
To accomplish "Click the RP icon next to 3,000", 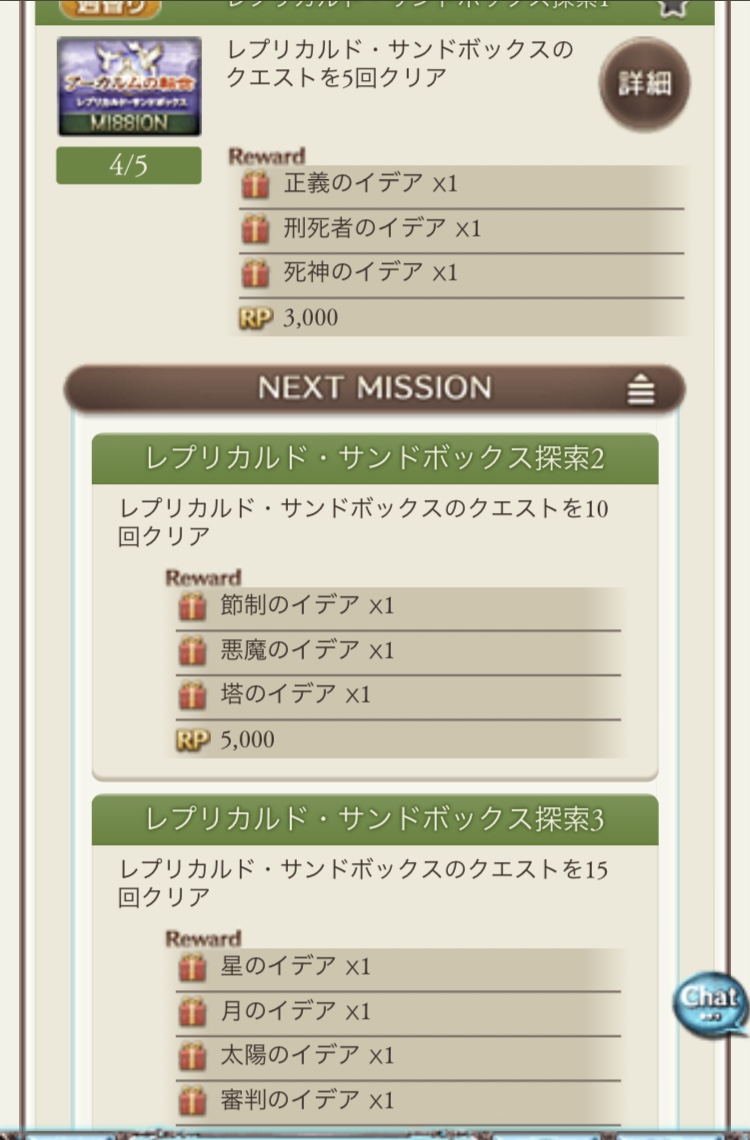I will (256, 318).
